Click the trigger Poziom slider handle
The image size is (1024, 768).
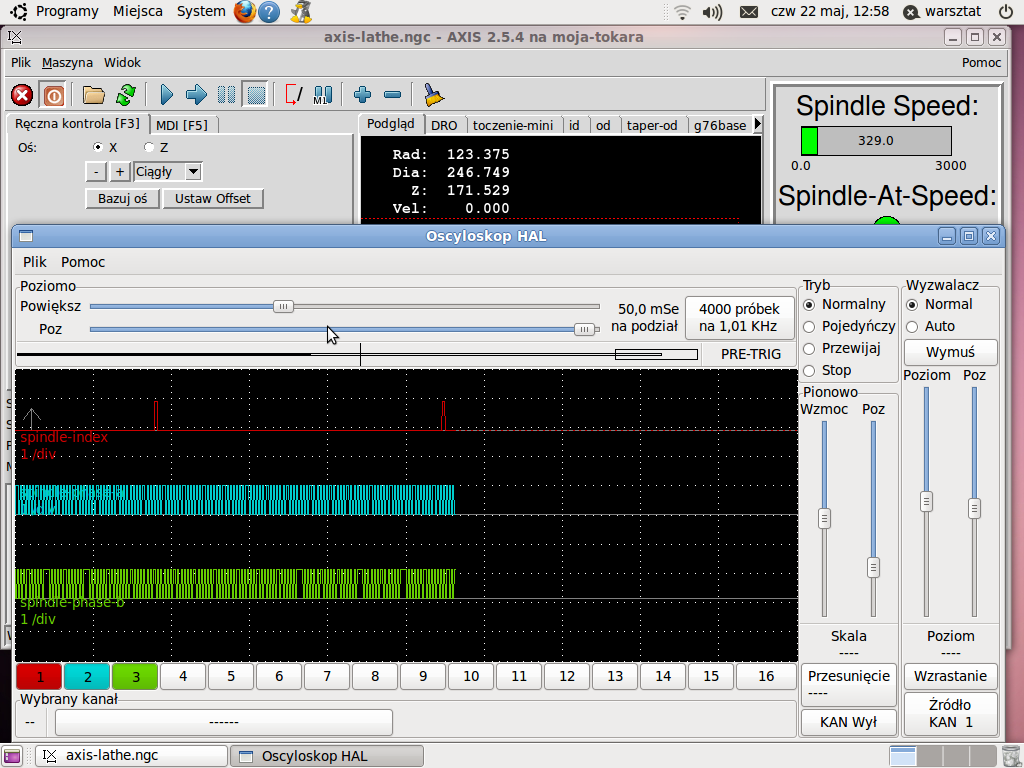(926, 502)
